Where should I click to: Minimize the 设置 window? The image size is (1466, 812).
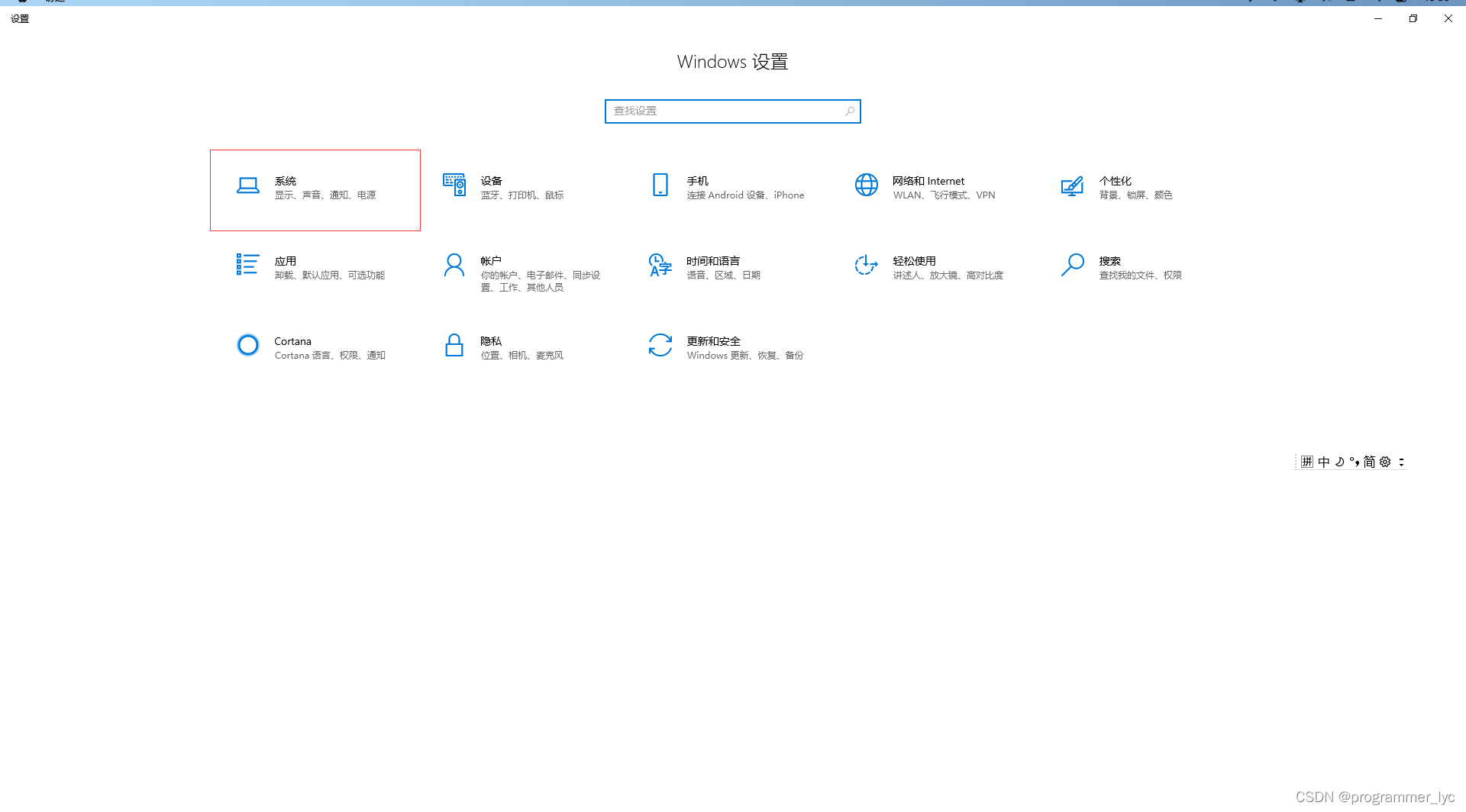[x=1378, y=18]
